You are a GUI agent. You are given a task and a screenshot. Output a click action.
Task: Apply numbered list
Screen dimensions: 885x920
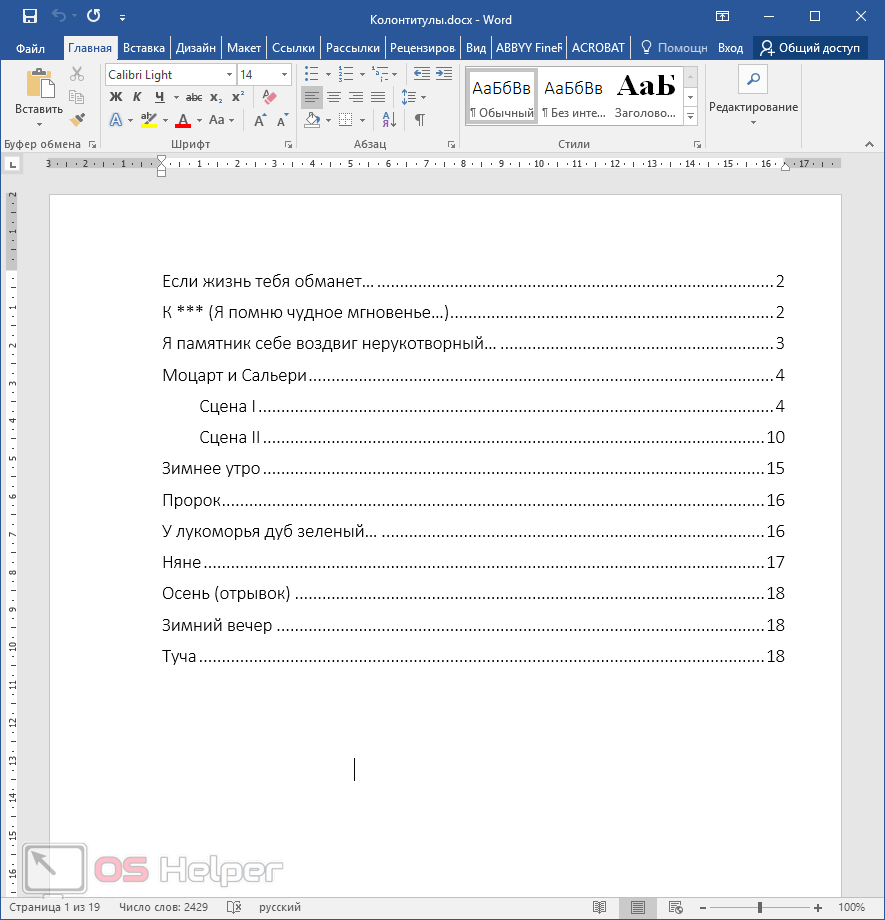(346, 74)
